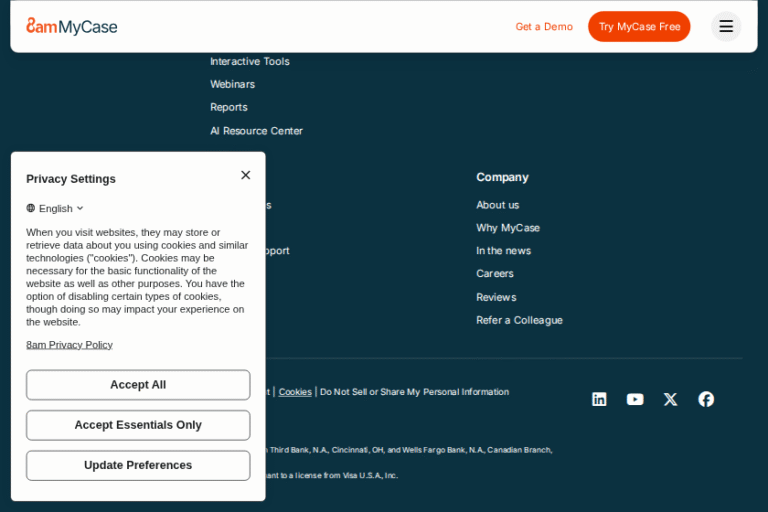Click Accept All cookies button
Viewport: 768px width, 512px height.
pyautogui.click(x=138, y=385)
